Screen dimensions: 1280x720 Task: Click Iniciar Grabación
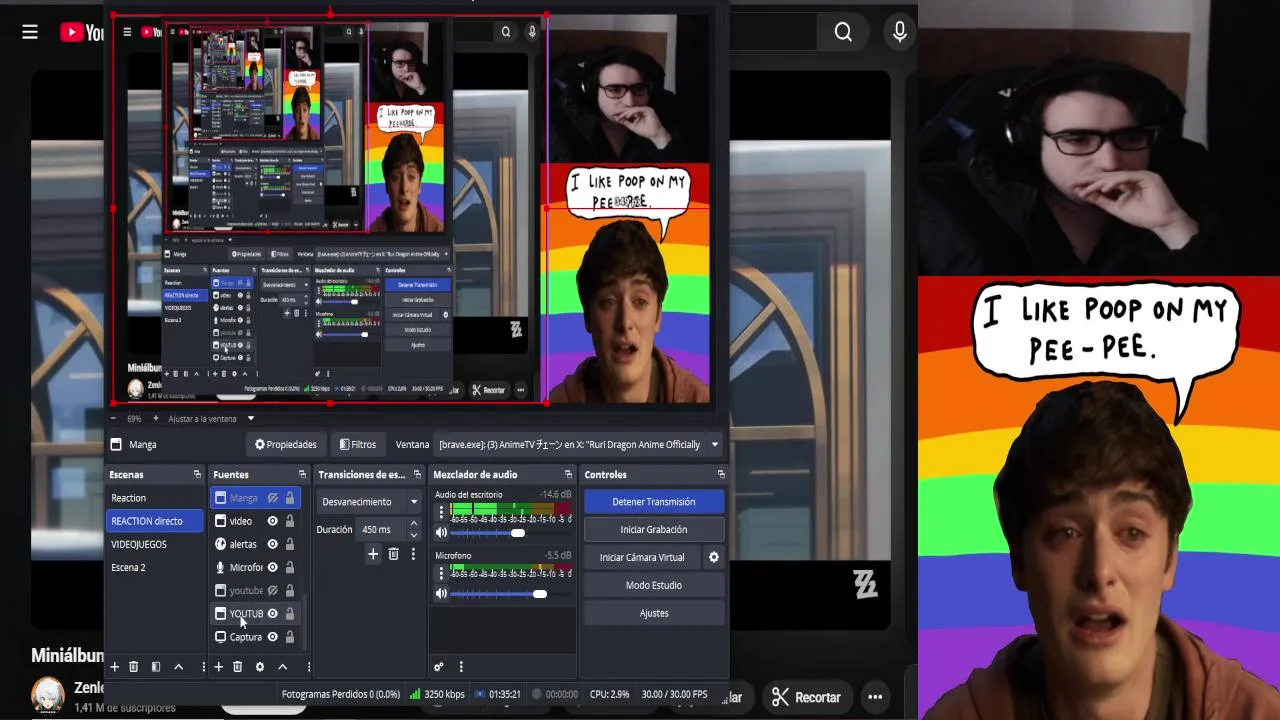(653, 529)
